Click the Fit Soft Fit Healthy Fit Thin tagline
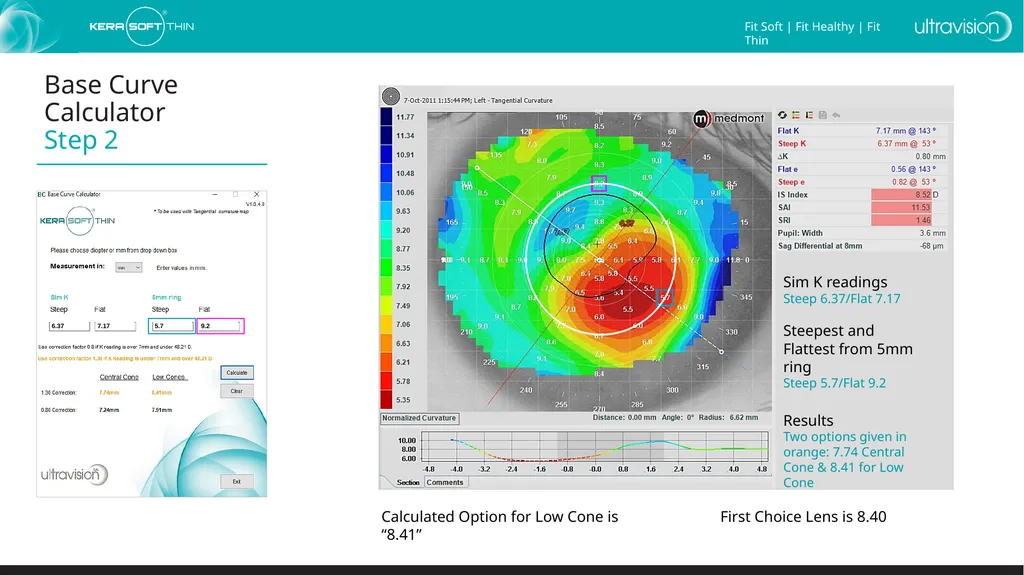This screenshot has width=1024, height=575. pos(812,33)
